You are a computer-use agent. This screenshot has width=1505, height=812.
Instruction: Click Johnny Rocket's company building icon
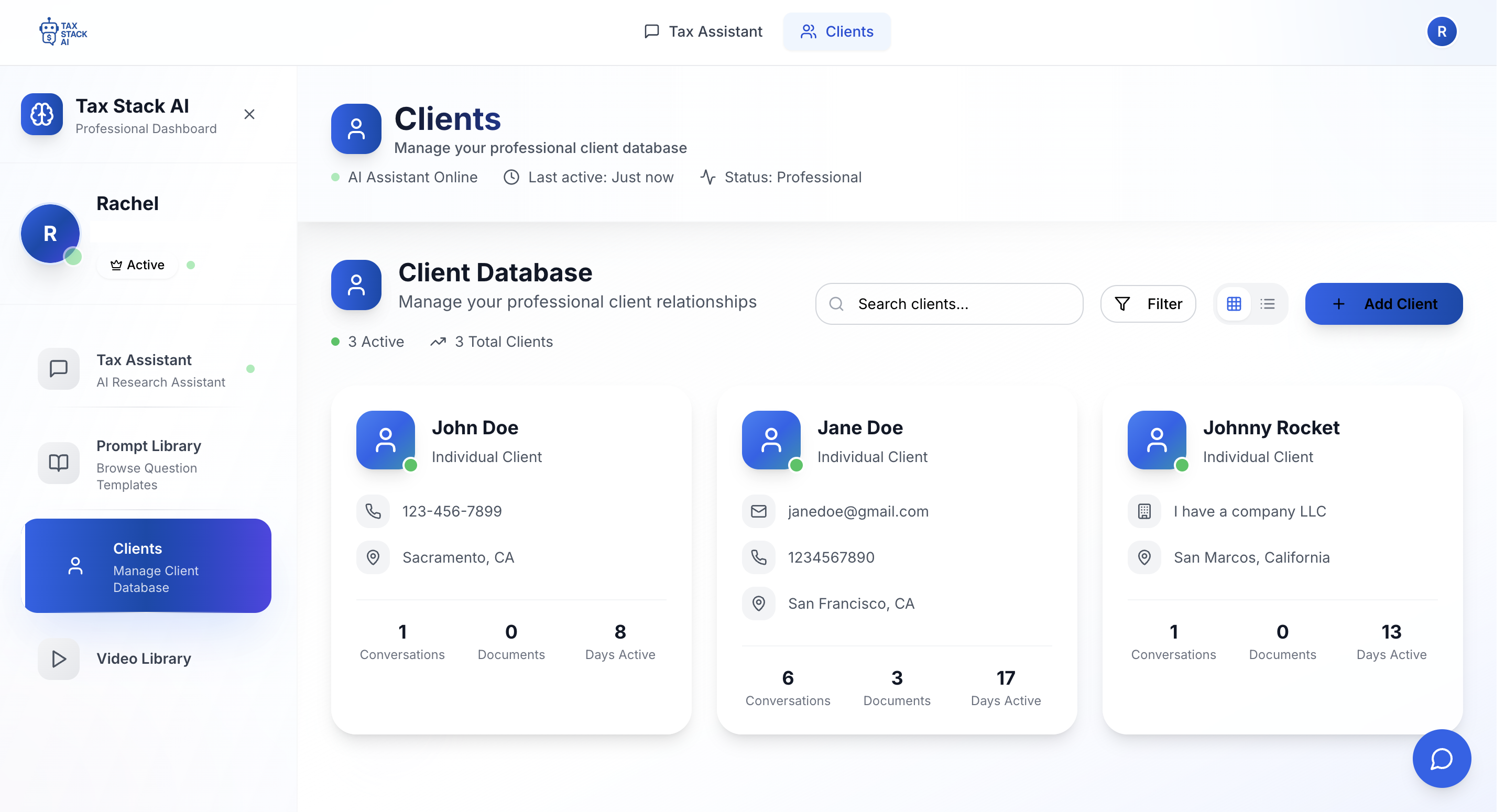point(1144,511)
